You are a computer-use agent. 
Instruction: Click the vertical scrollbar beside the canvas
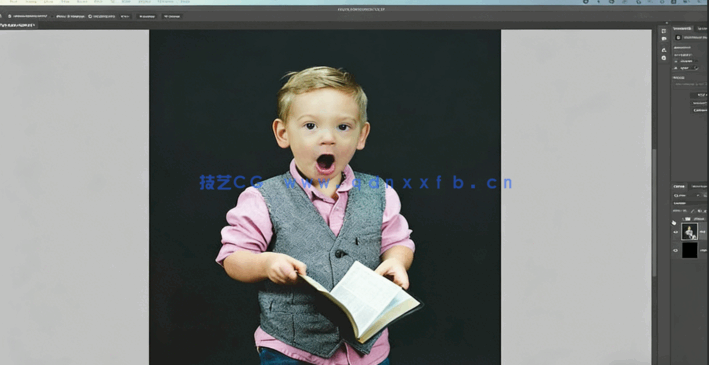654,213
